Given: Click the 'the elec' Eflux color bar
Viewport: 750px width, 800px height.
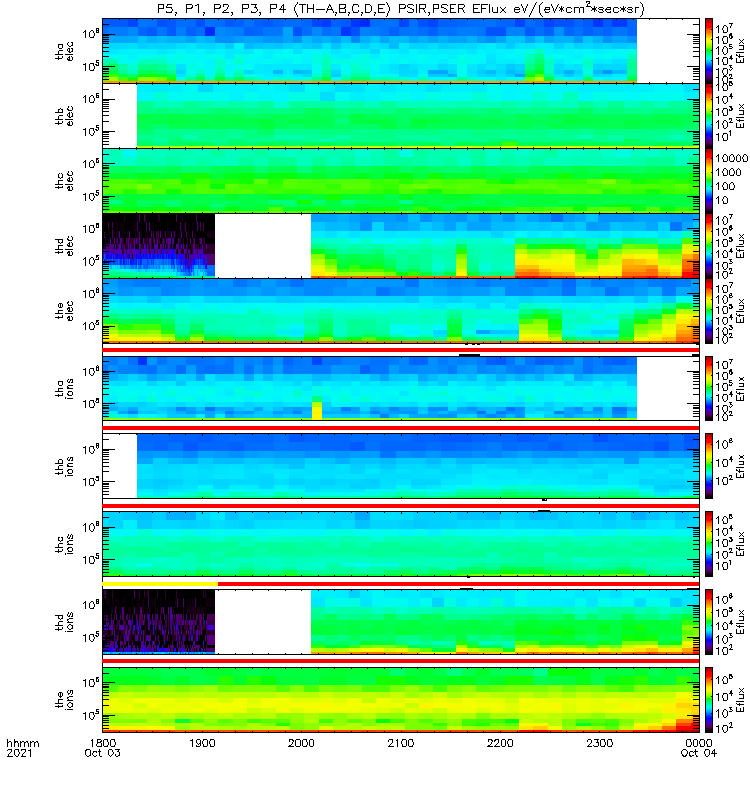Looking at the screenshot, I should 709,310.
